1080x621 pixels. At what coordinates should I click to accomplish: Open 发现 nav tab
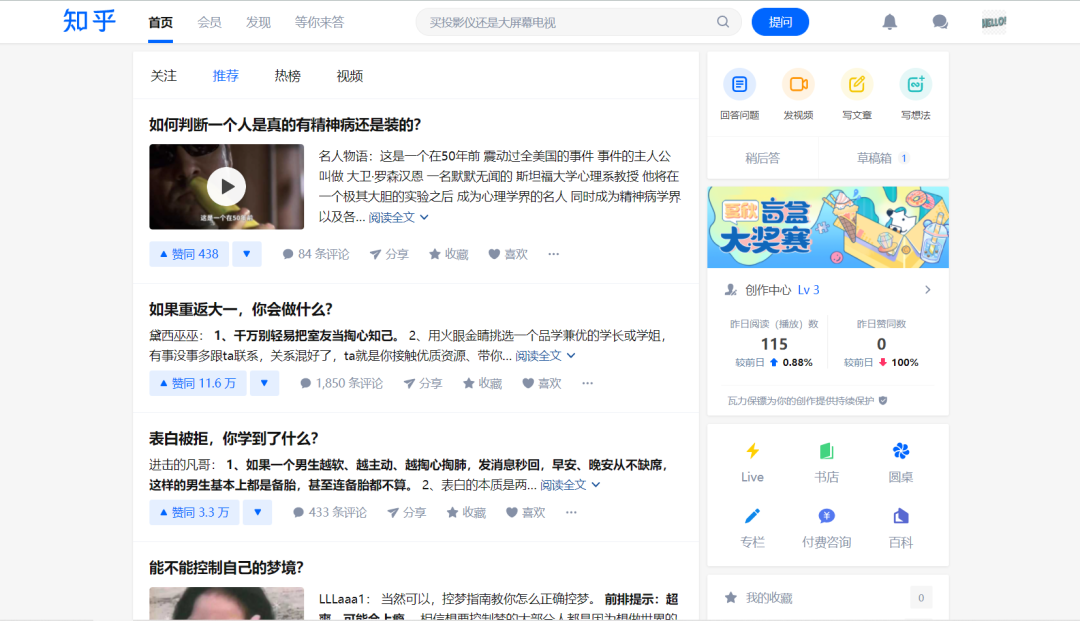pos(258,23)
